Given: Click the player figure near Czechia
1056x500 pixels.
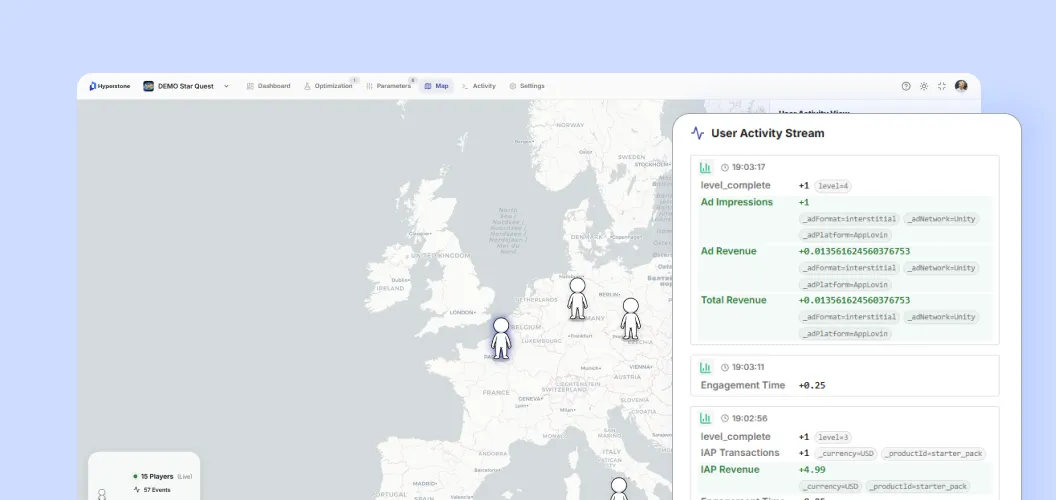Looking at the screenshot, I should click(630, 319).
